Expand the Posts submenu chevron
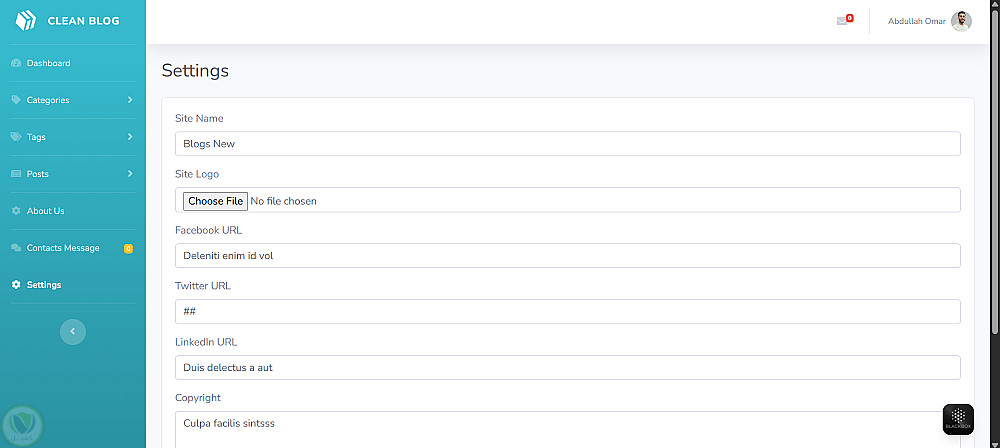The image size is (1000, 448). pyautogui.click(x=129, y=174)
